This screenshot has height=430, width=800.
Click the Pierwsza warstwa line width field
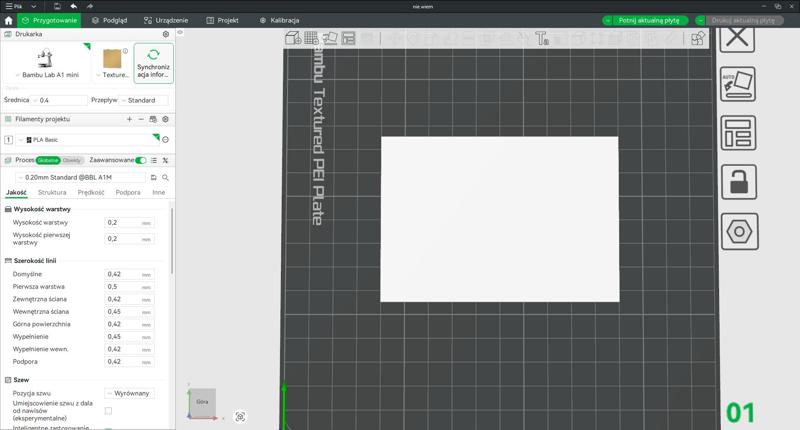[x=129, y=287]
